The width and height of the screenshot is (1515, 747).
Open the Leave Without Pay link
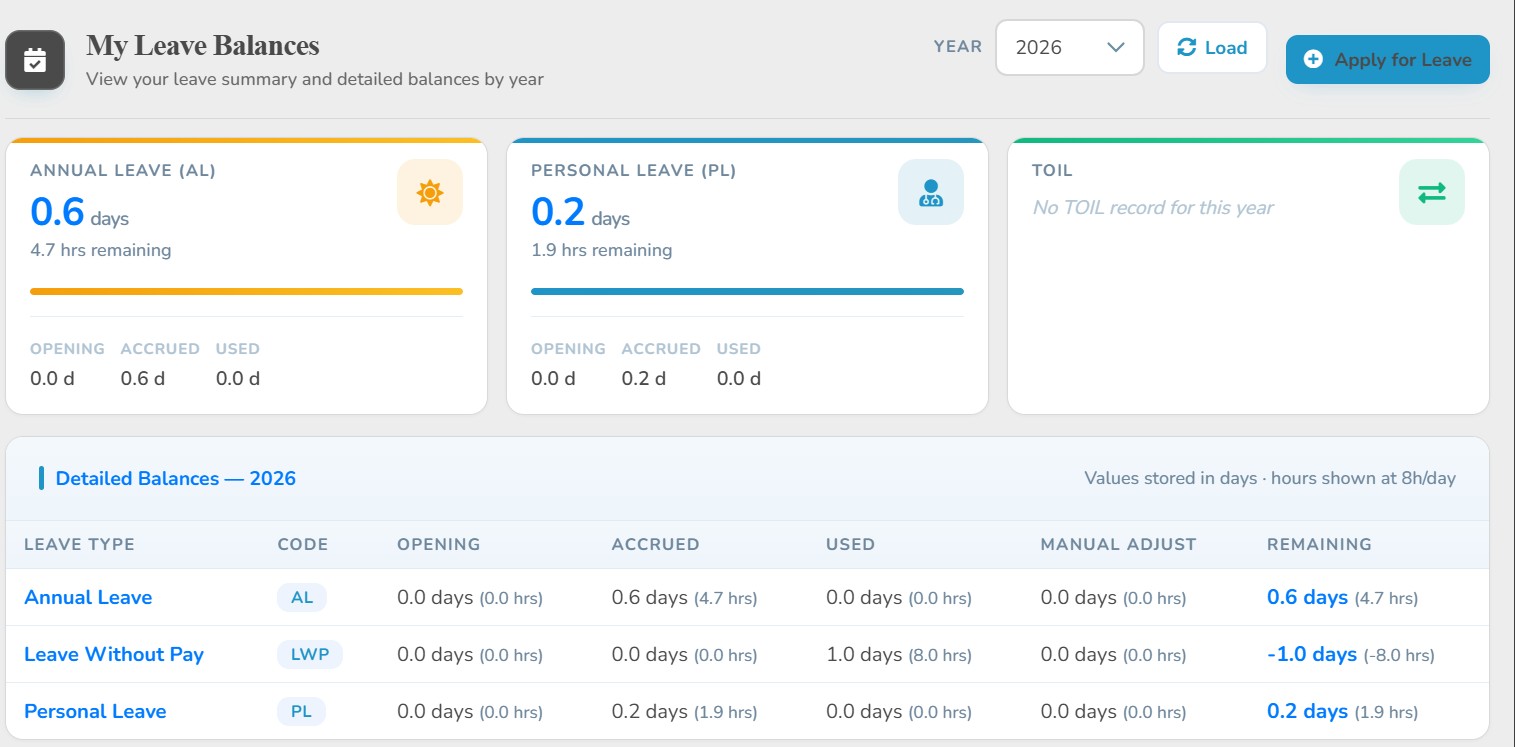(114, 654)
